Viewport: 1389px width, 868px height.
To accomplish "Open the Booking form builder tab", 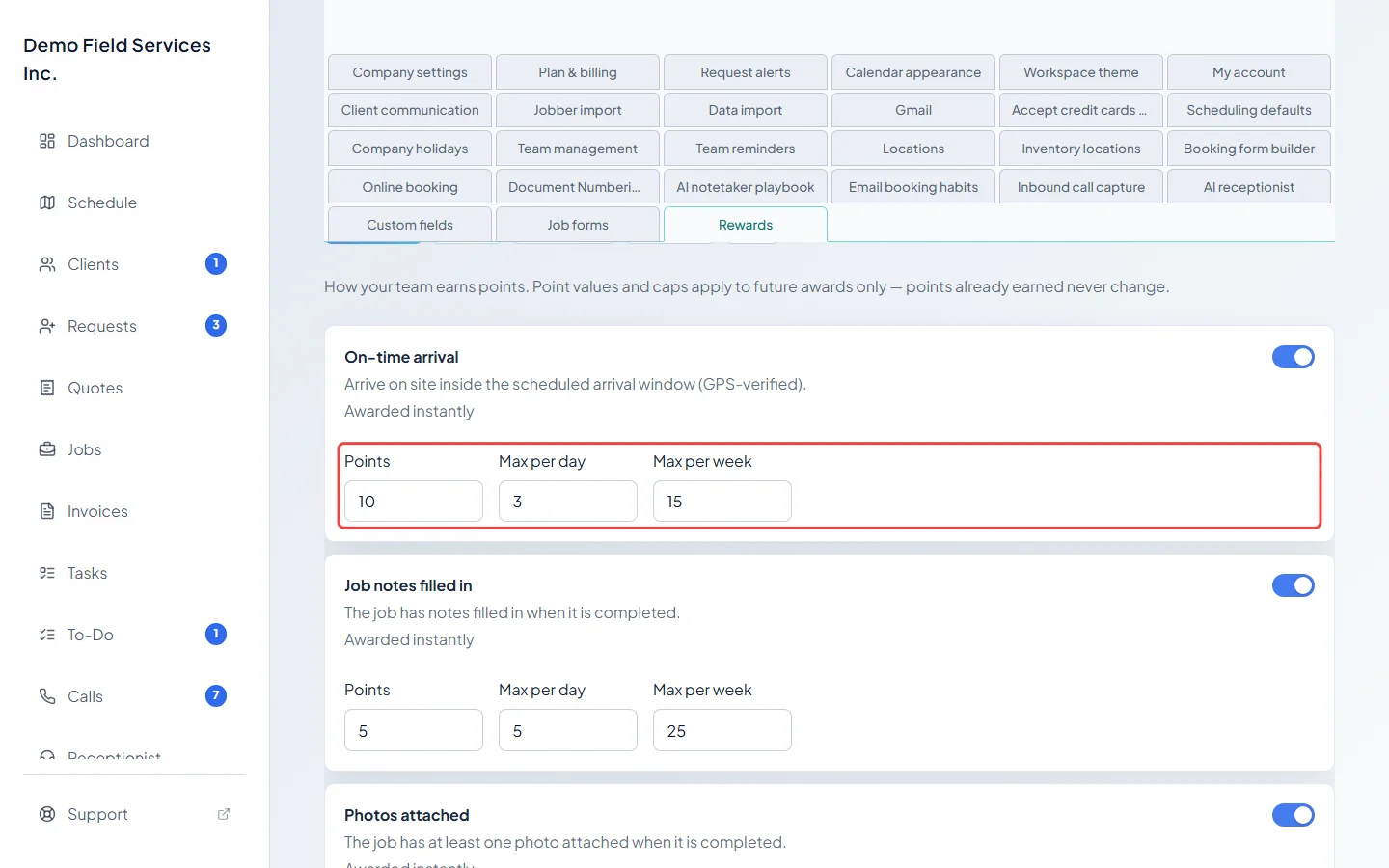I will pyautogui.click(x=1249, y=149).
